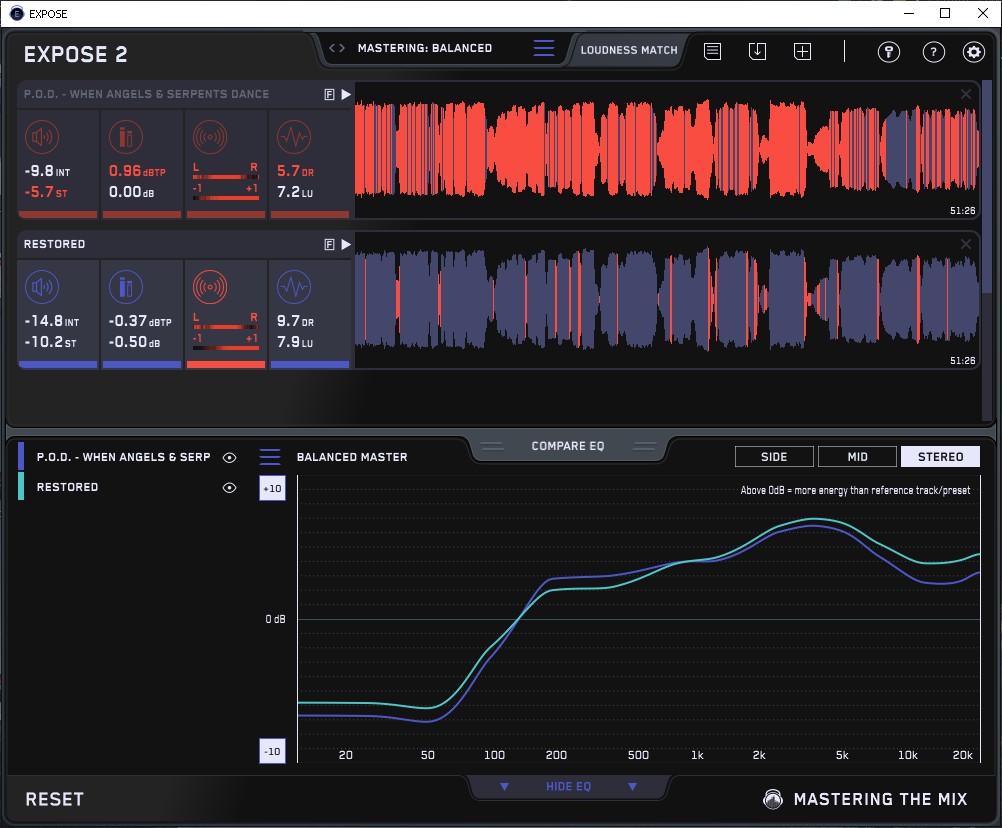Click the export download icon in the top toolbar
The width and height of the screenshot is (1002, 828).
pyautogui.click(x=758, y=51)
